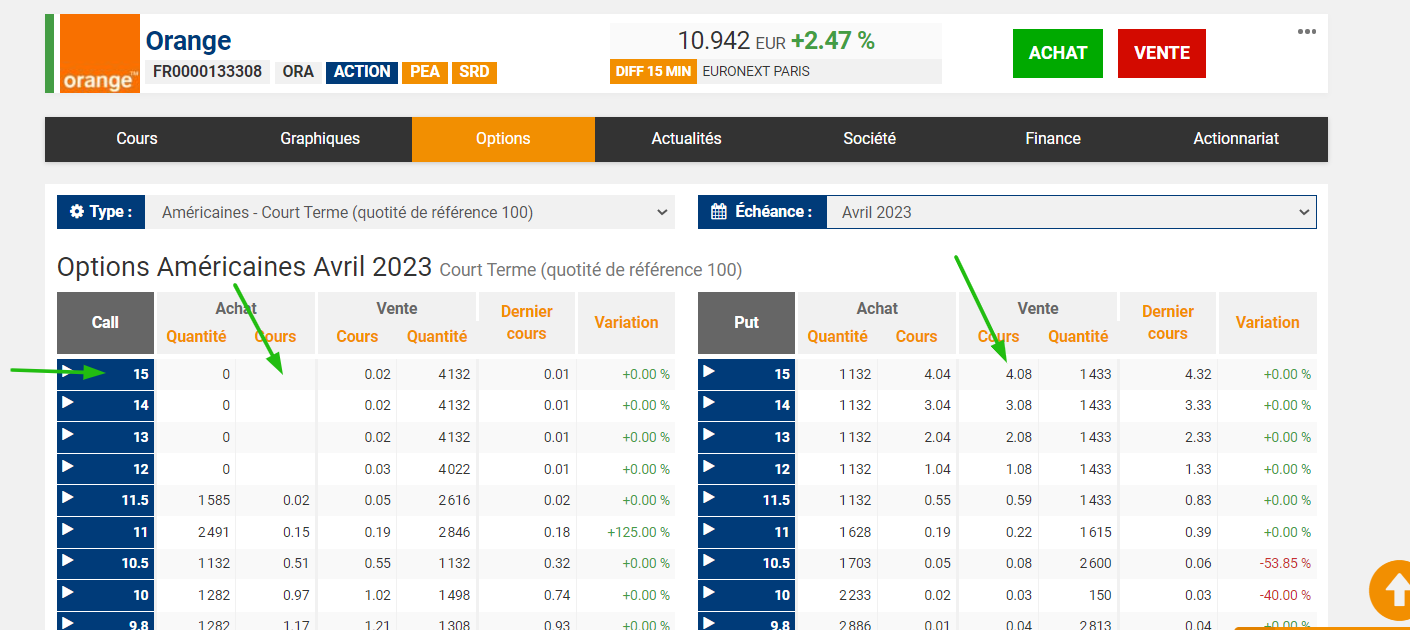This screenshot has height=630, width=1410.
Task: Click the orange scroll-to-top arrow button
Action: 1392,590
